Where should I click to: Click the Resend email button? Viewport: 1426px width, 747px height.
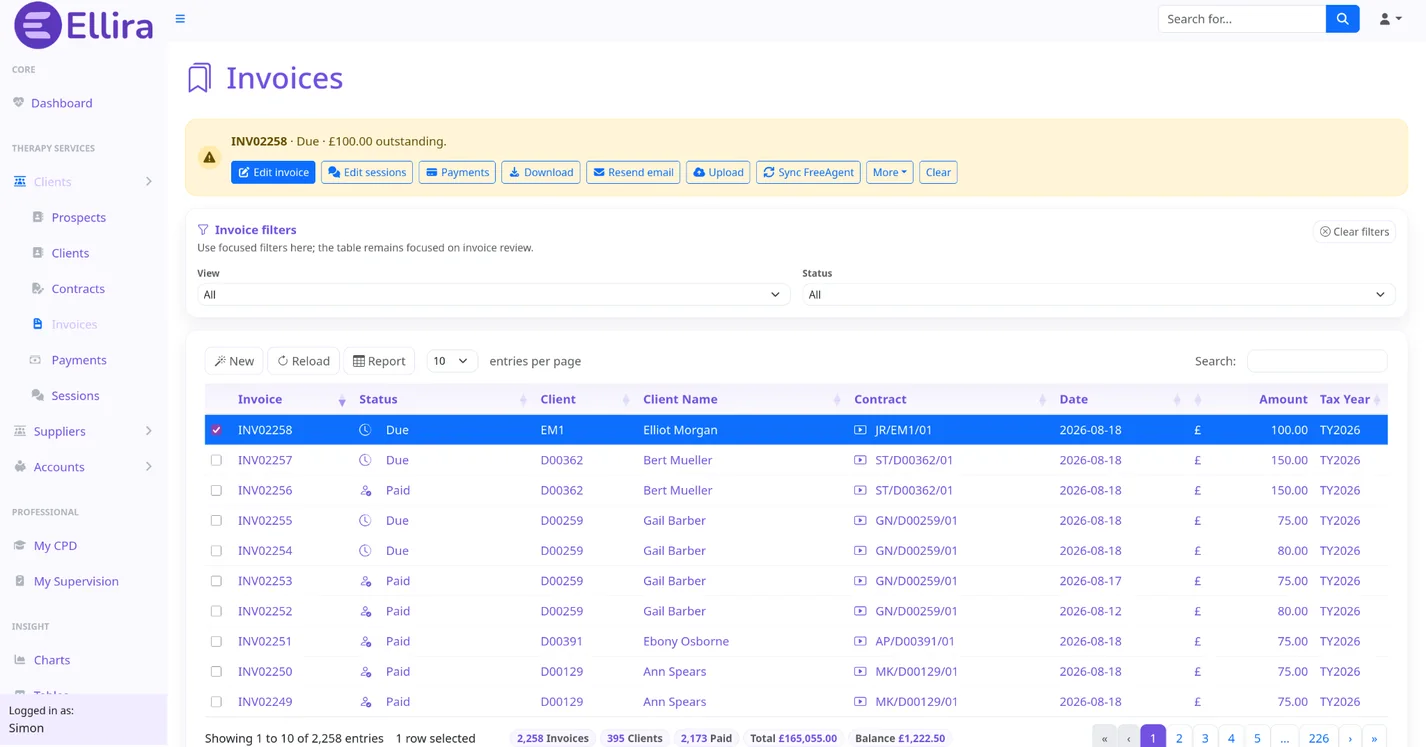coord(633,172)
